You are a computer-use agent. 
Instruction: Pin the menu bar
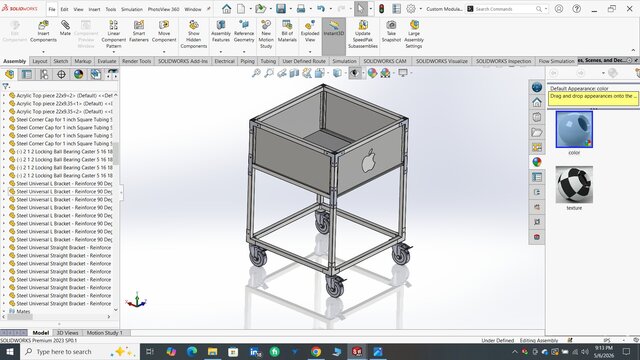[x=209, y=9]
